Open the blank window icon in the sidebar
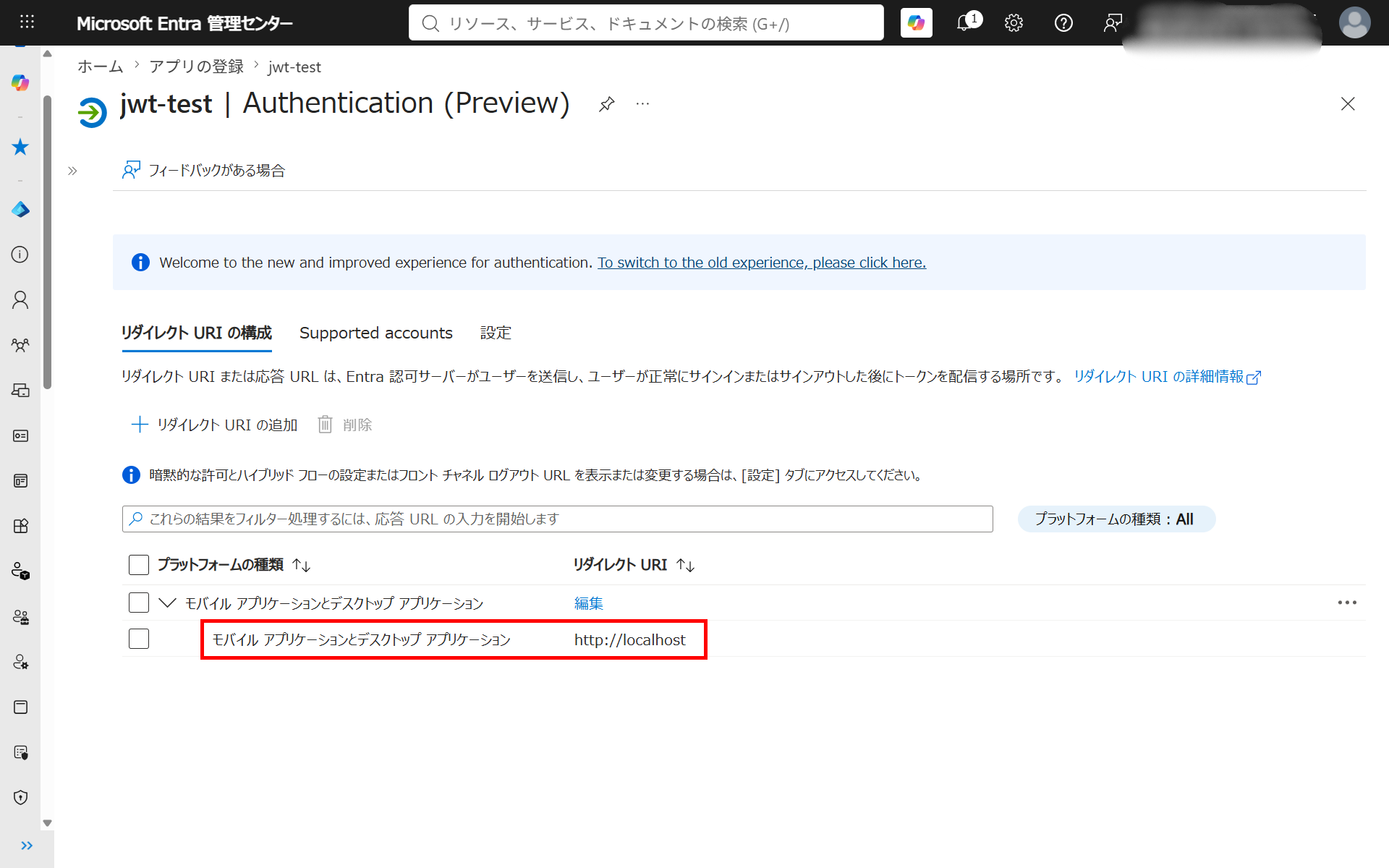Viewport: 1389px width, 868px height. click(x=20, y=707)
